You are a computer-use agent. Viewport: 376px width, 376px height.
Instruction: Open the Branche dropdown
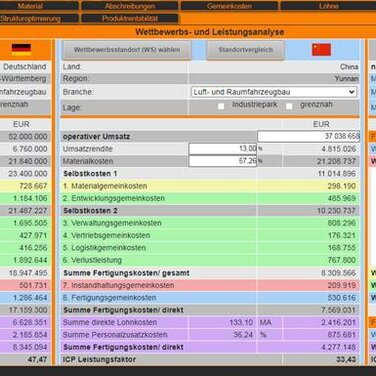pos(274,92)
